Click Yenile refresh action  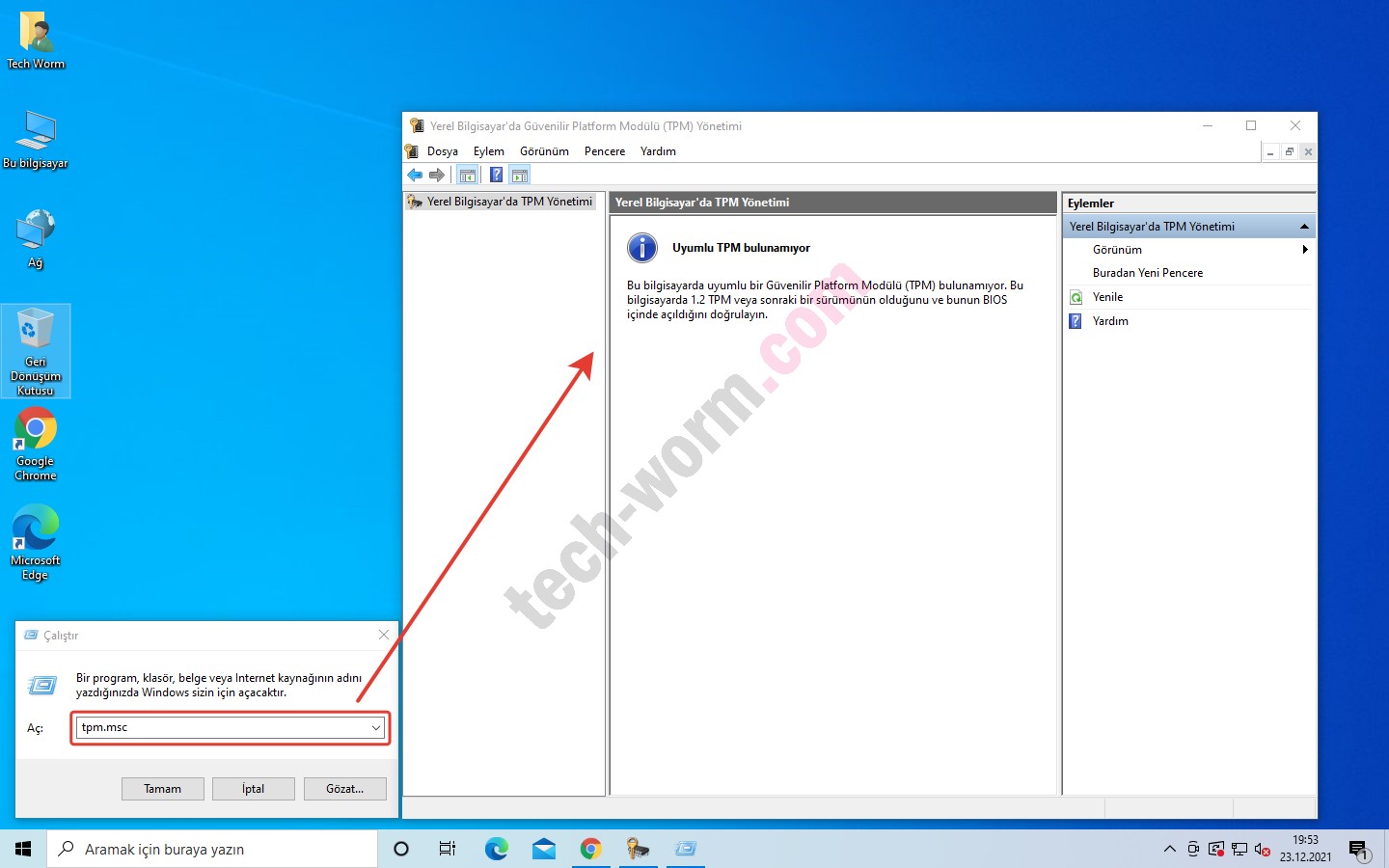coord(1107,297)
